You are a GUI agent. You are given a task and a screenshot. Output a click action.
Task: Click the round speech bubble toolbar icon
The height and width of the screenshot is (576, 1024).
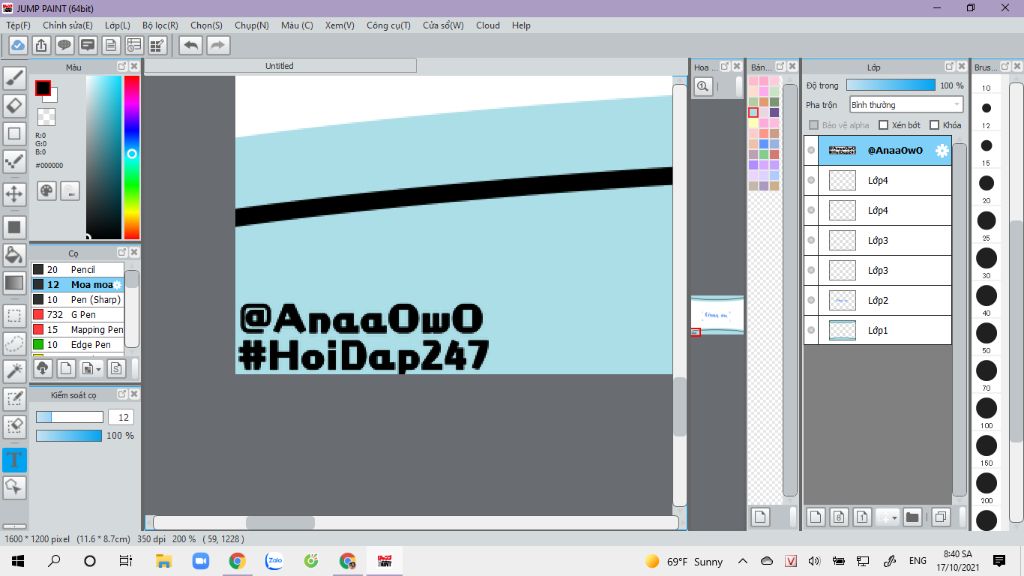[x=64, y=46]
